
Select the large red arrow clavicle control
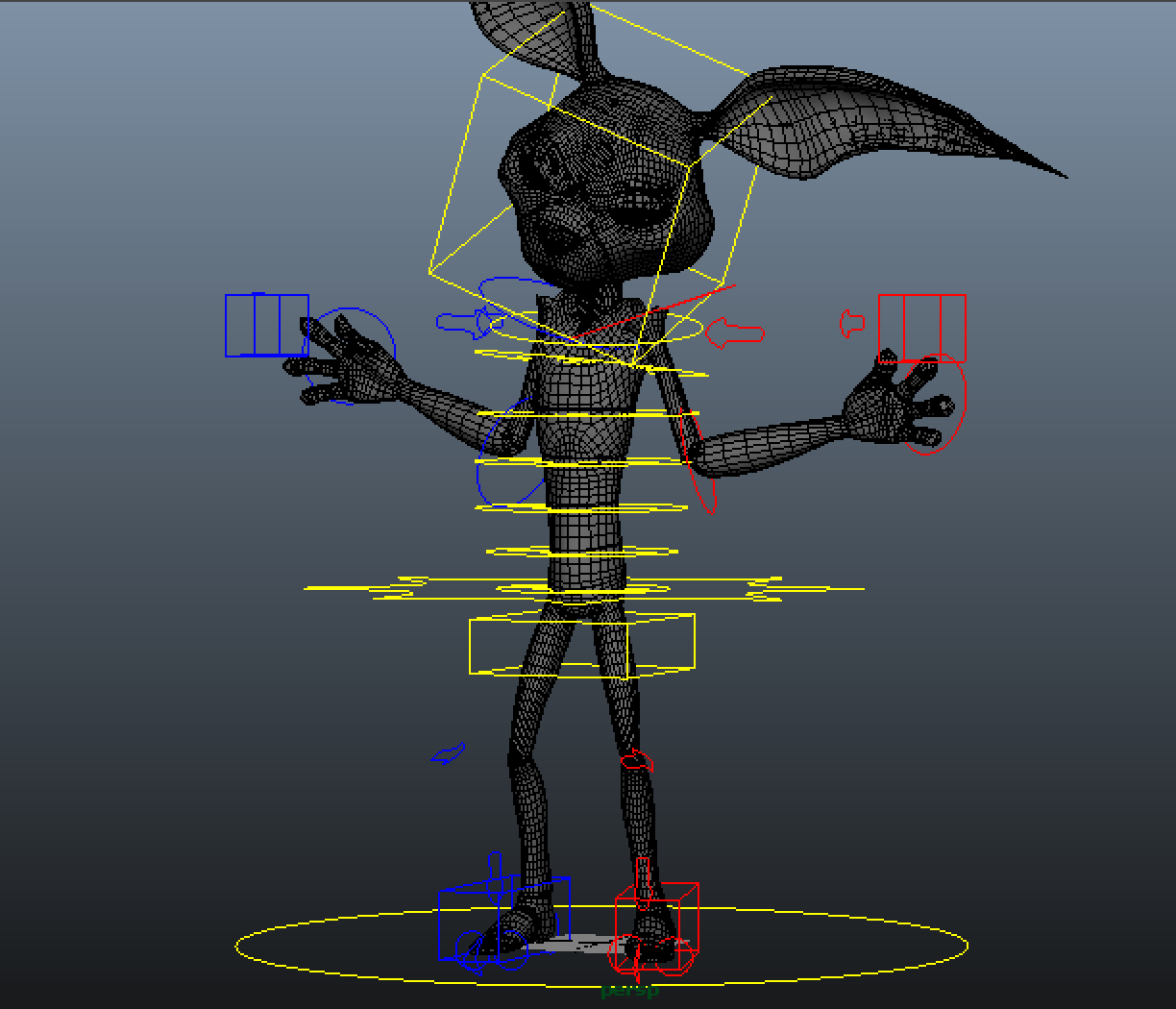point(735,332)
